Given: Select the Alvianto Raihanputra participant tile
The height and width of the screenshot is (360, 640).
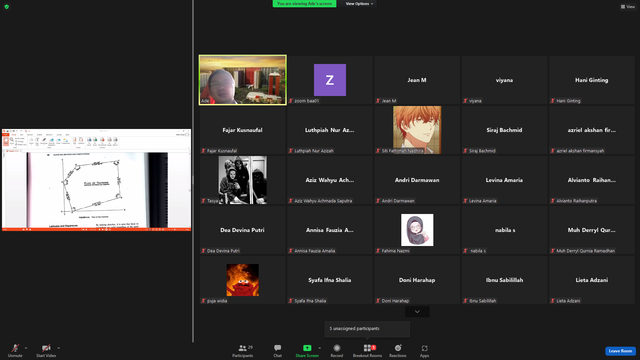Looking at the screenshot, I should click(592, 180).
